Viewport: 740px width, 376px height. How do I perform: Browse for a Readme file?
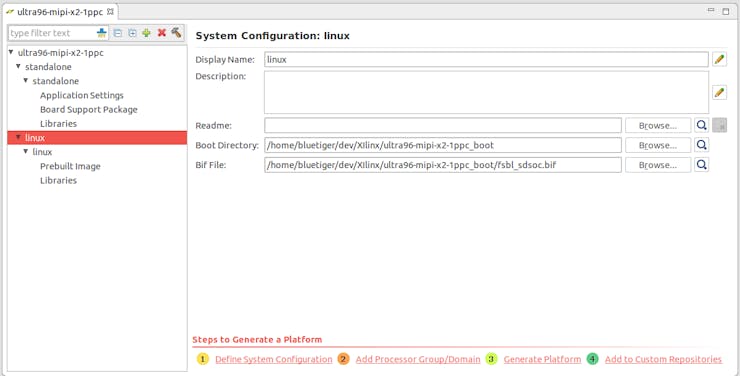point(658,125)
